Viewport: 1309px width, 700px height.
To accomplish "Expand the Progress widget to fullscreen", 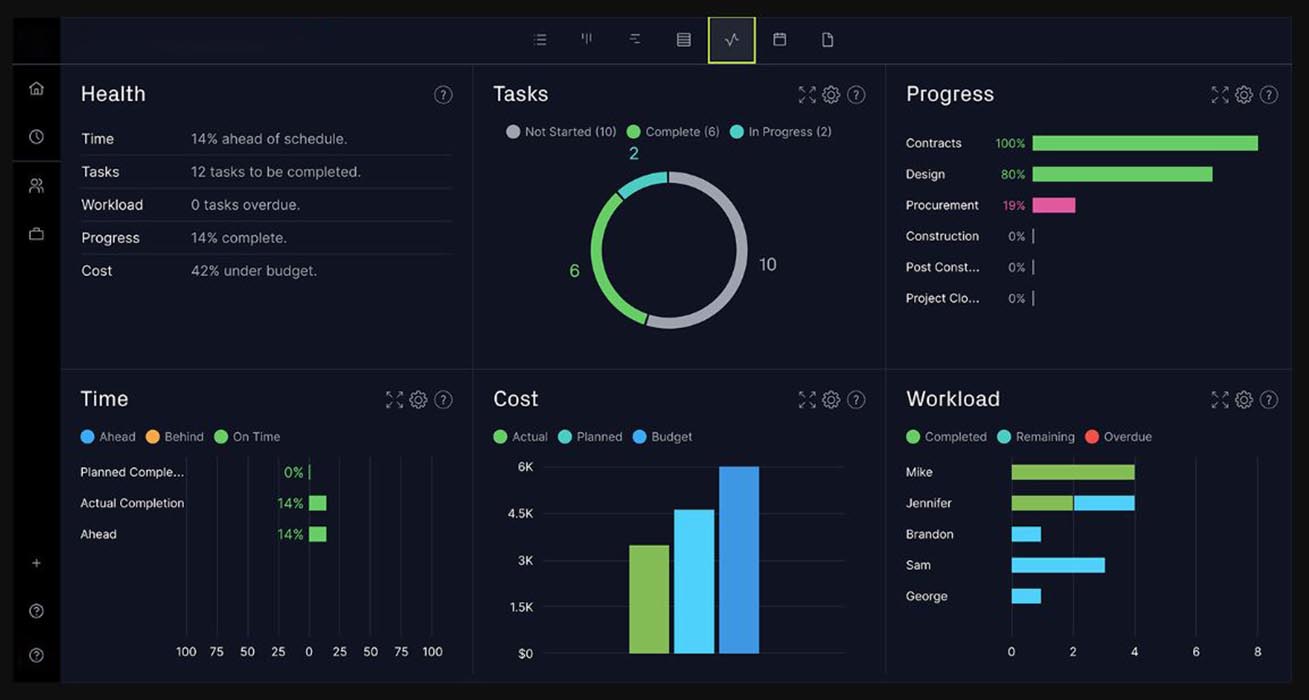I will click(x=1220, y=95).
